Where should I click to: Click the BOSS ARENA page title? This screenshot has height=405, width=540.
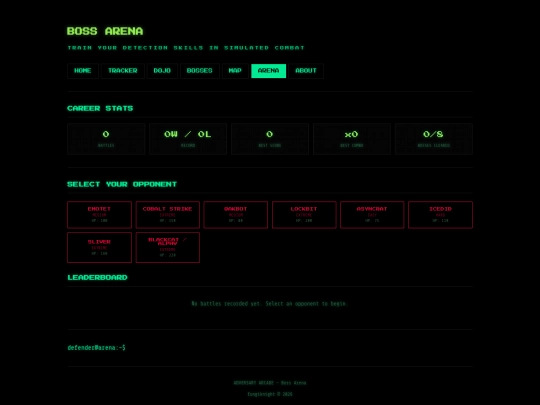[x=105, y=31]
